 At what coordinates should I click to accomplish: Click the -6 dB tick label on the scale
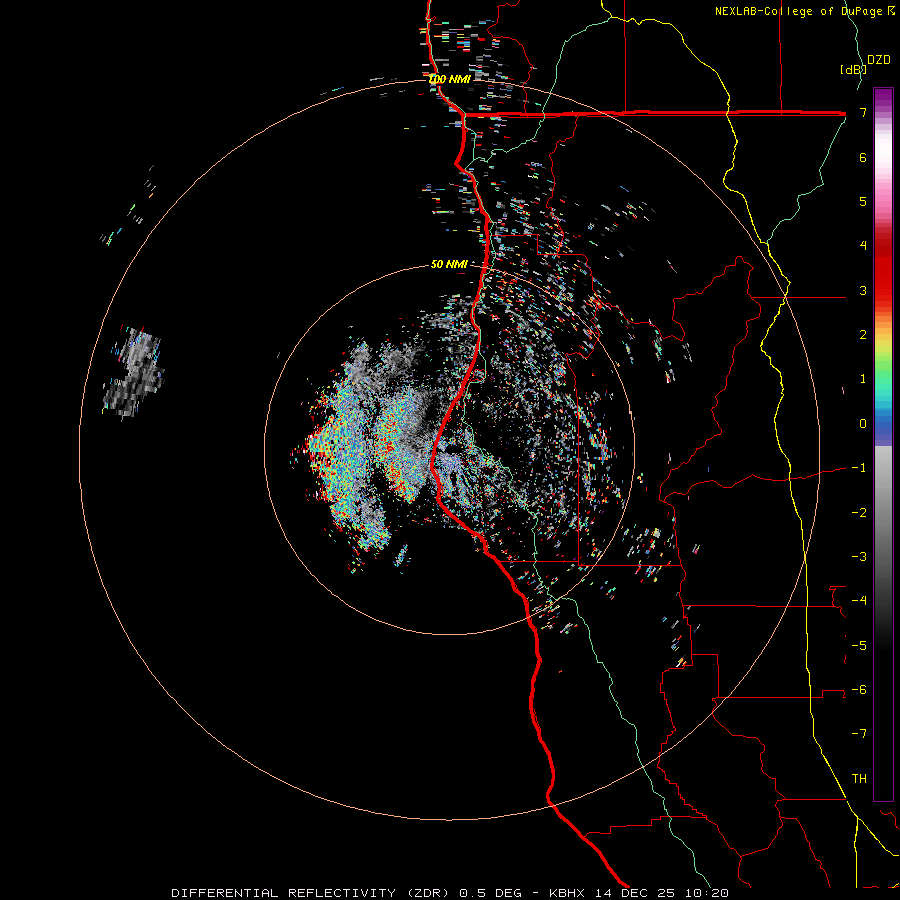(859, 689)
